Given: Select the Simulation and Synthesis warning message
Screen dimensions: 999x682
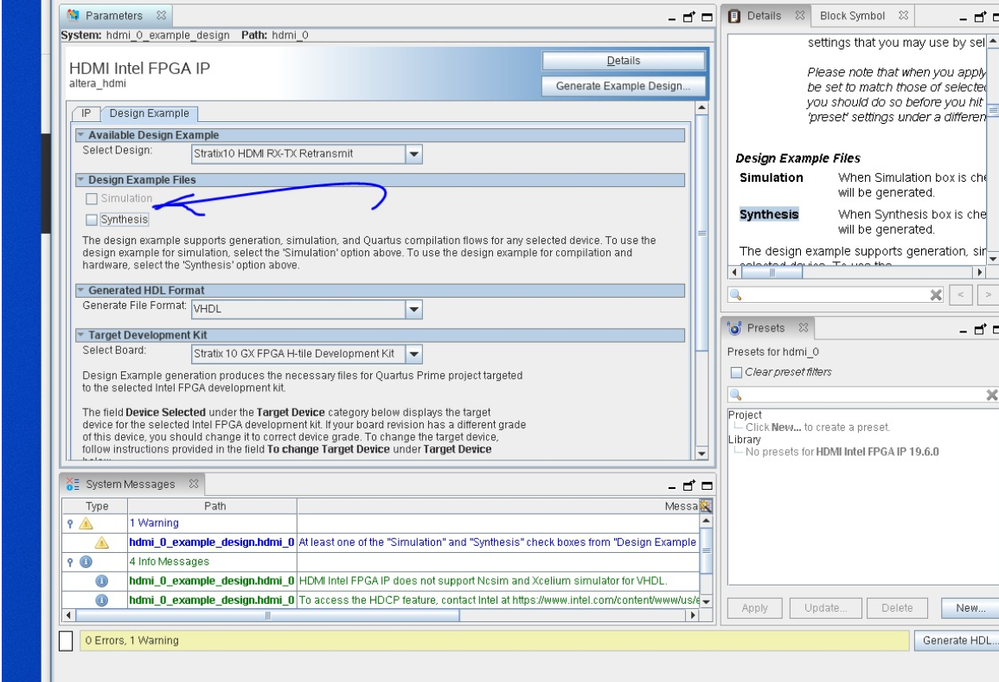Looking at the screenshot, I should 497,542.
